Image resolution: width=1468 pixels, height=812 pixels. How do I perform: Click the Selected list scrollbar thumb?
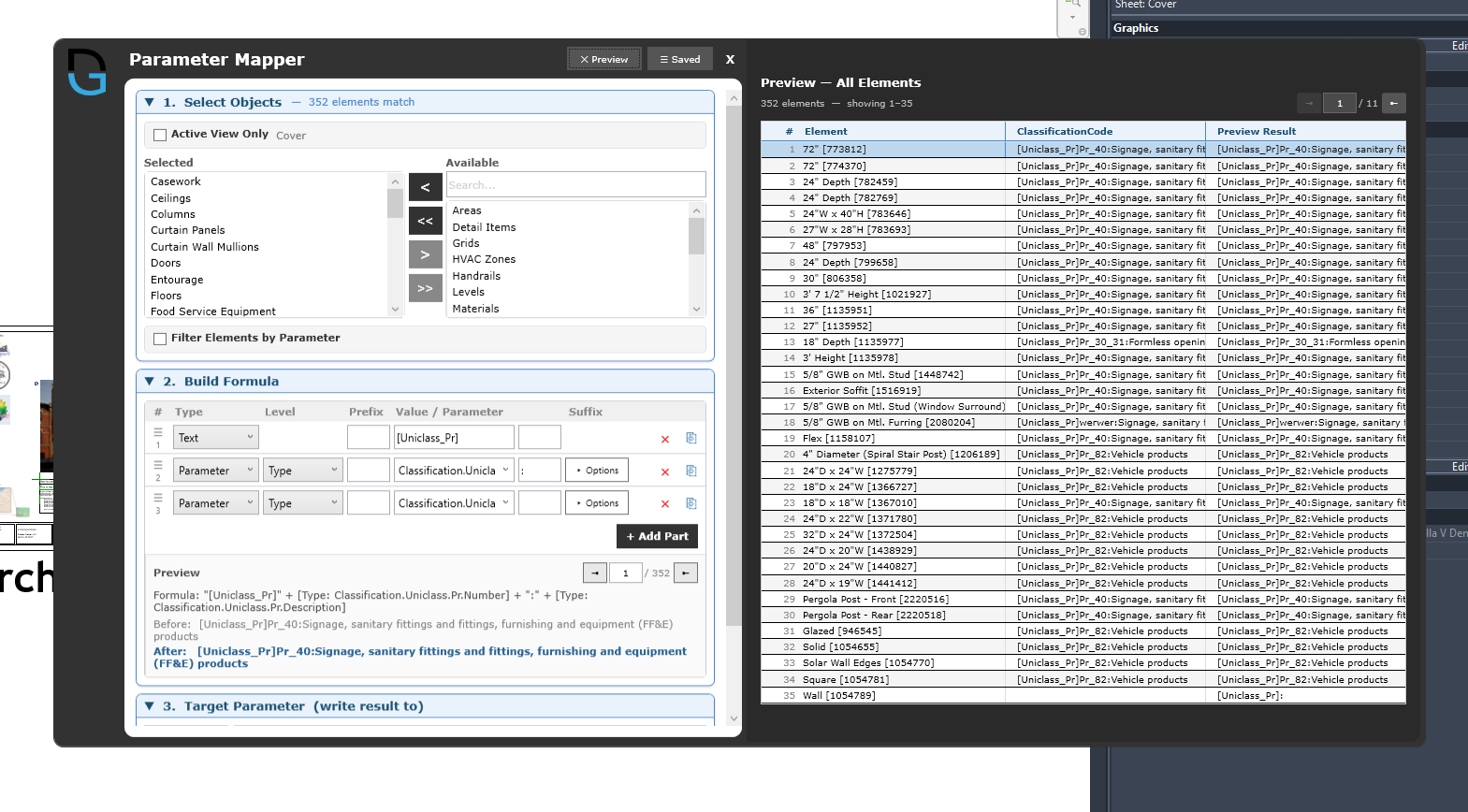pyautogui.click(x=395, y=203)
